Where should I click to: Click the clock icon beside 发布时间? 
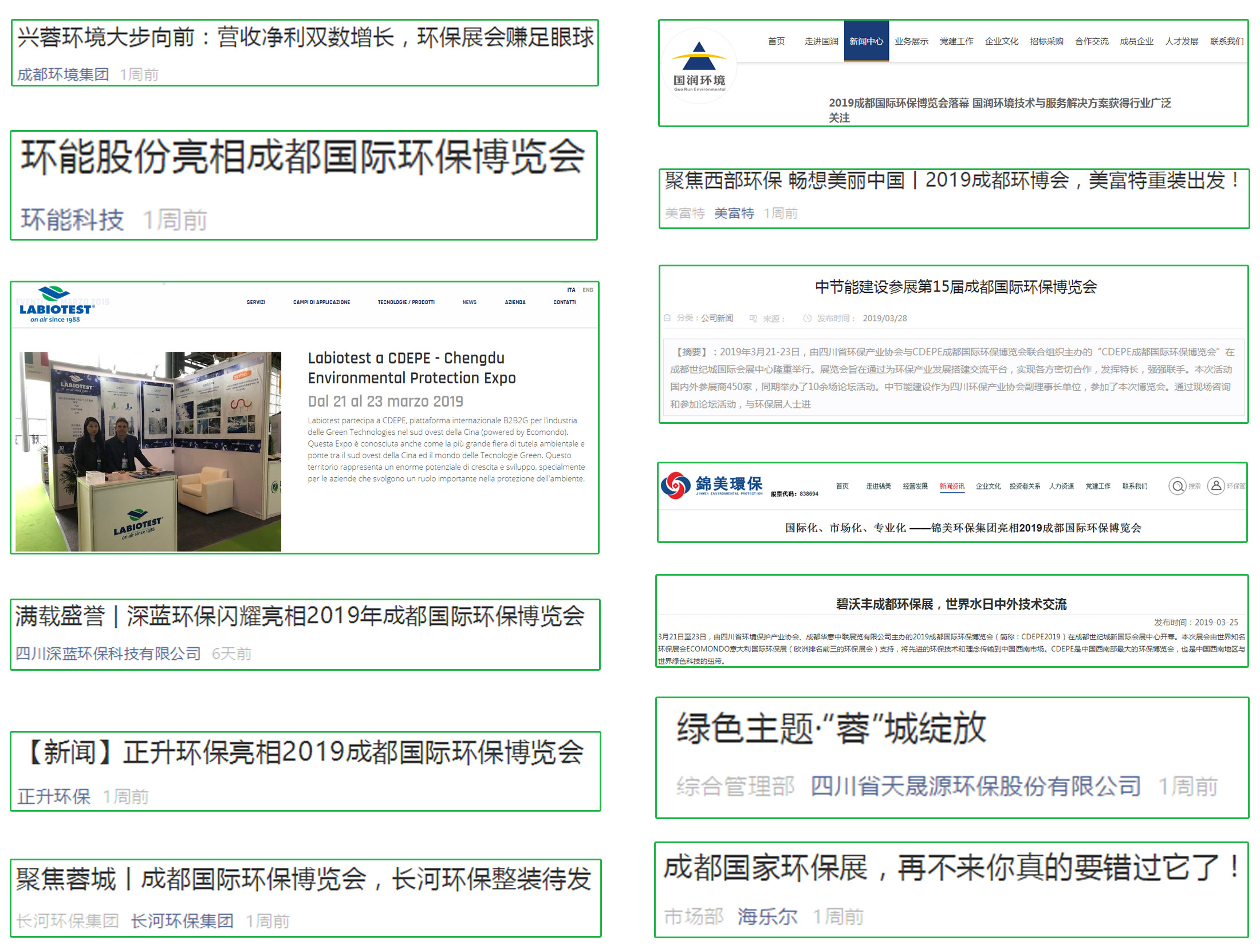point(807,318)
